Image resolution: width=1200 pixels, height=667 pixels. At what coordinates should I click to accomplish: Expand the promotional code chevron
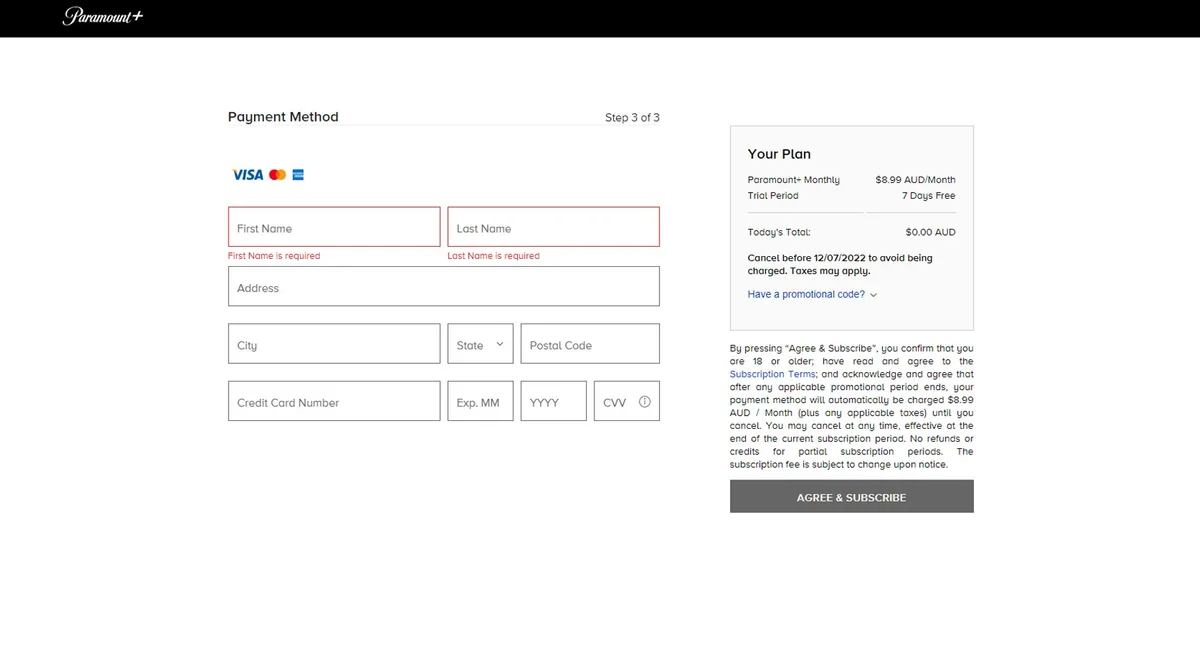click(x=873, y=295)
